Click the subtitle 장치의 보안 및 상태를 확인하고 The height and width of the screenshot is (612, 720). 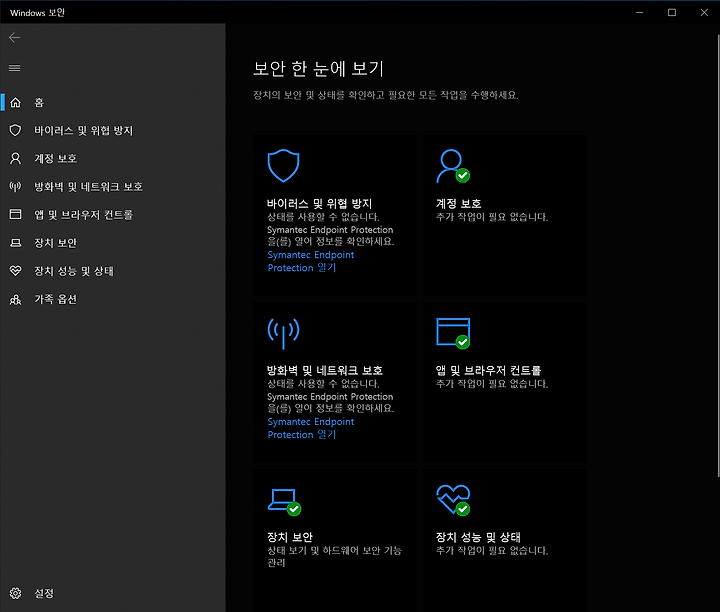pyautogui.click(x=386, y=95)
